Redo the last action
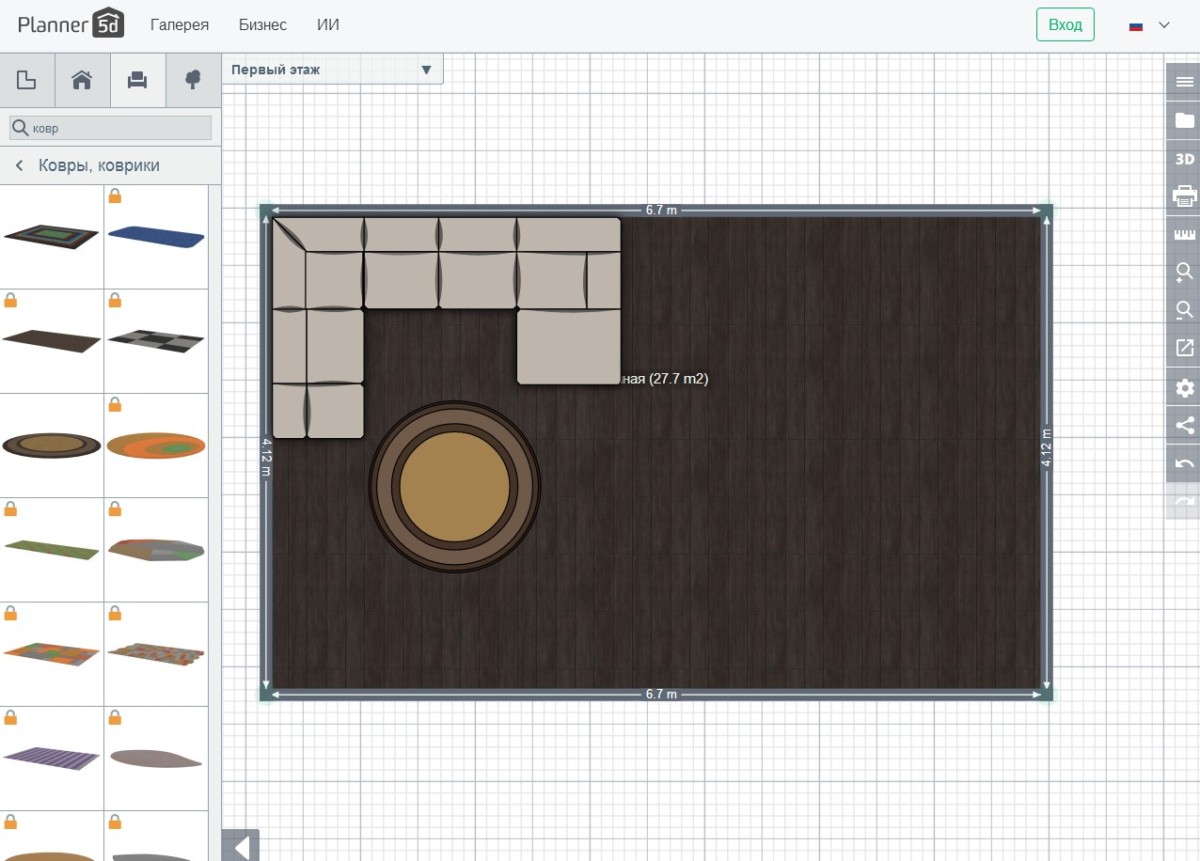The height and width of the screenshot is (861, 1200). [1184, 501]
